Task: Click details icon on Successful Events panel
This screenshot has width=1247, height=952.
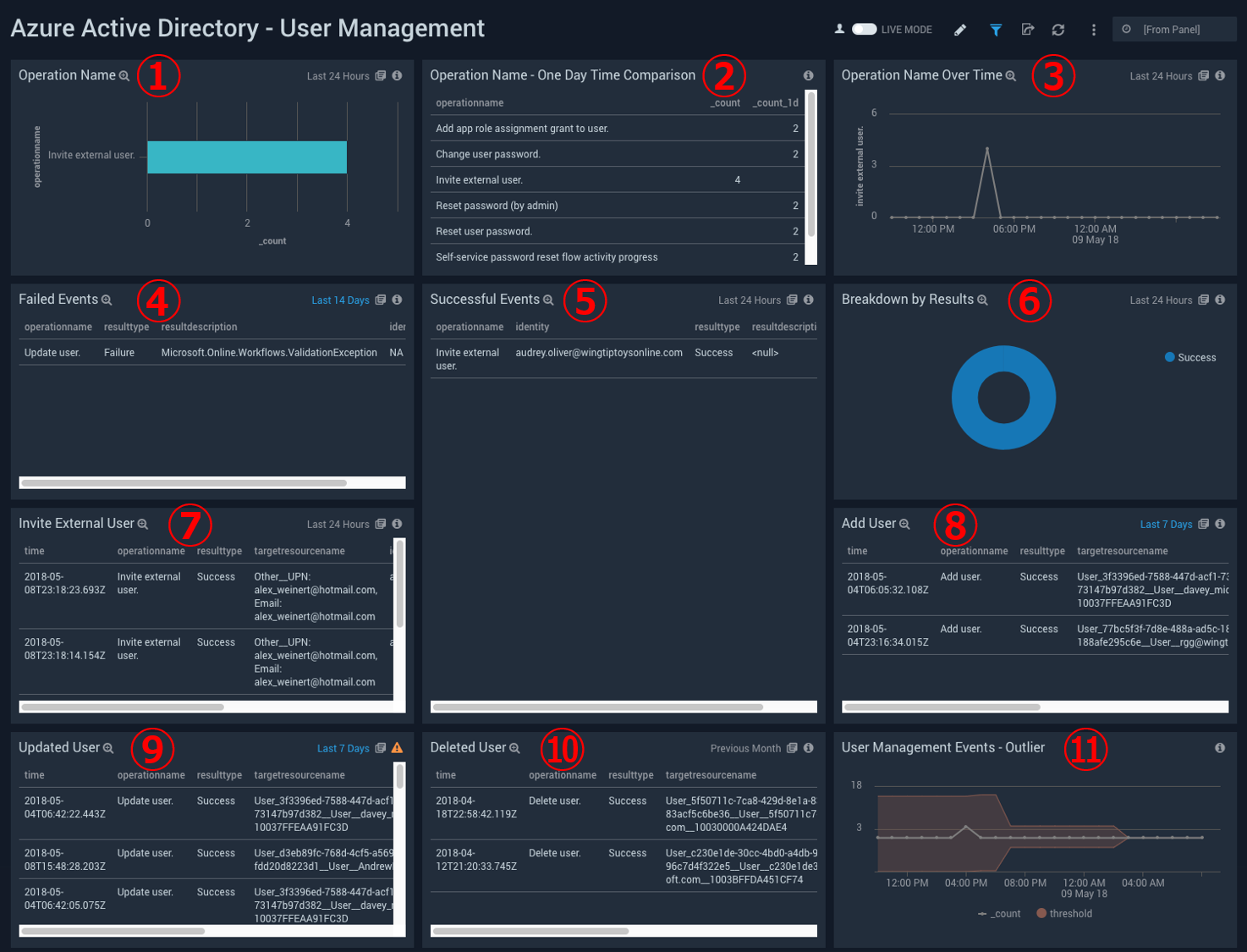Action: [x=792, y=300]
